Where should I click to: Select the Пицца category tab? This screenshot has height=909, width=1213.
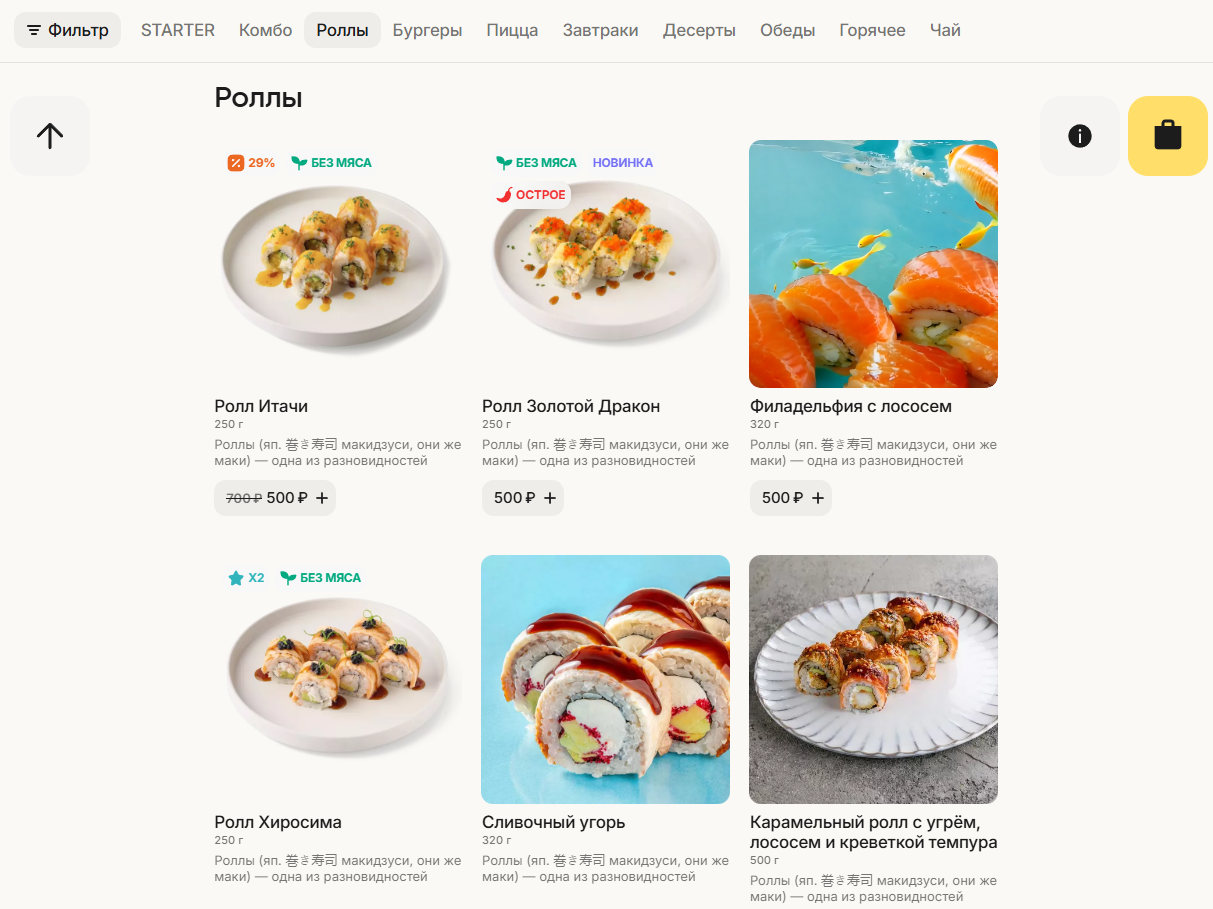coord(512,30)
